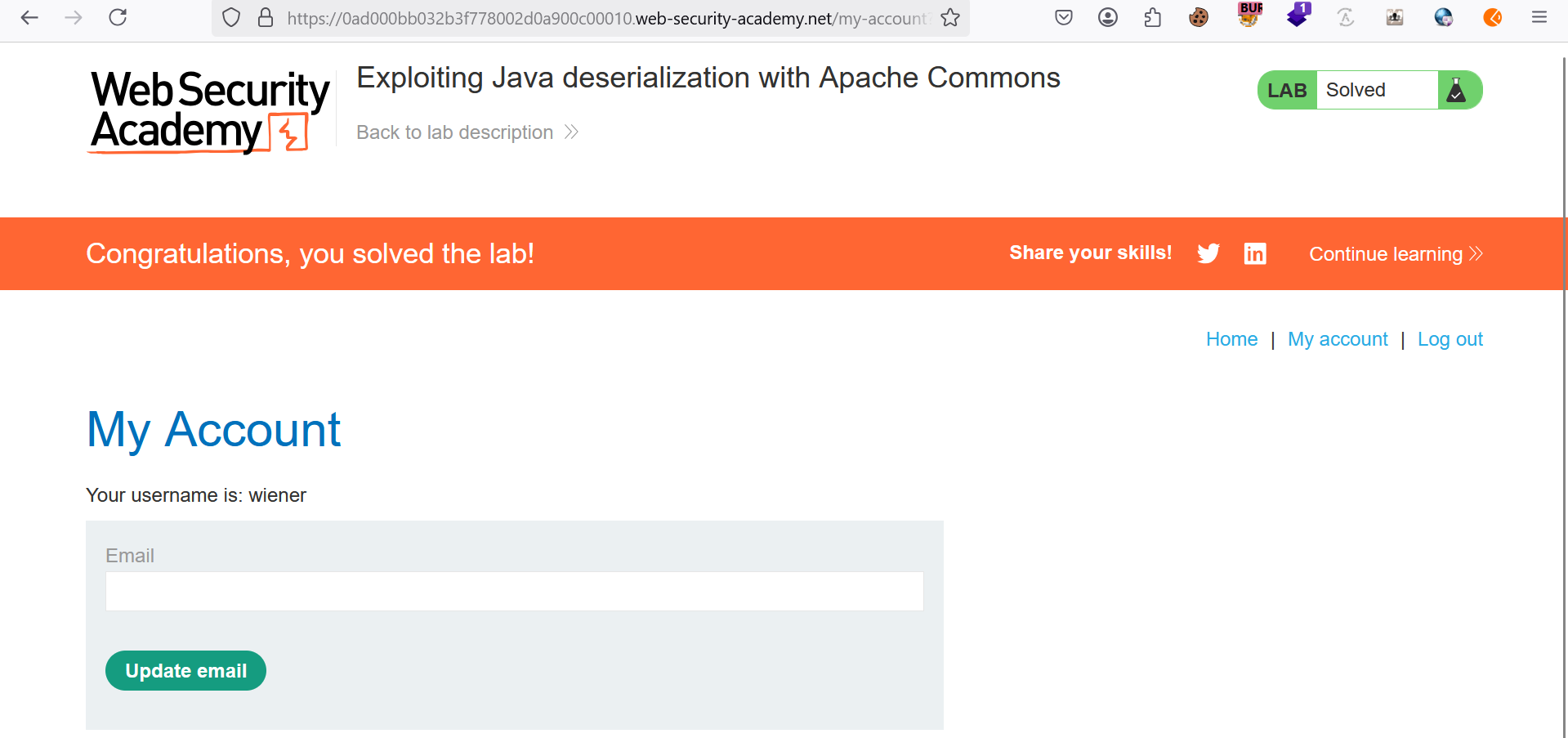
Task: Share on Twitter via bird icon
Action: (x=1208, y=253)
